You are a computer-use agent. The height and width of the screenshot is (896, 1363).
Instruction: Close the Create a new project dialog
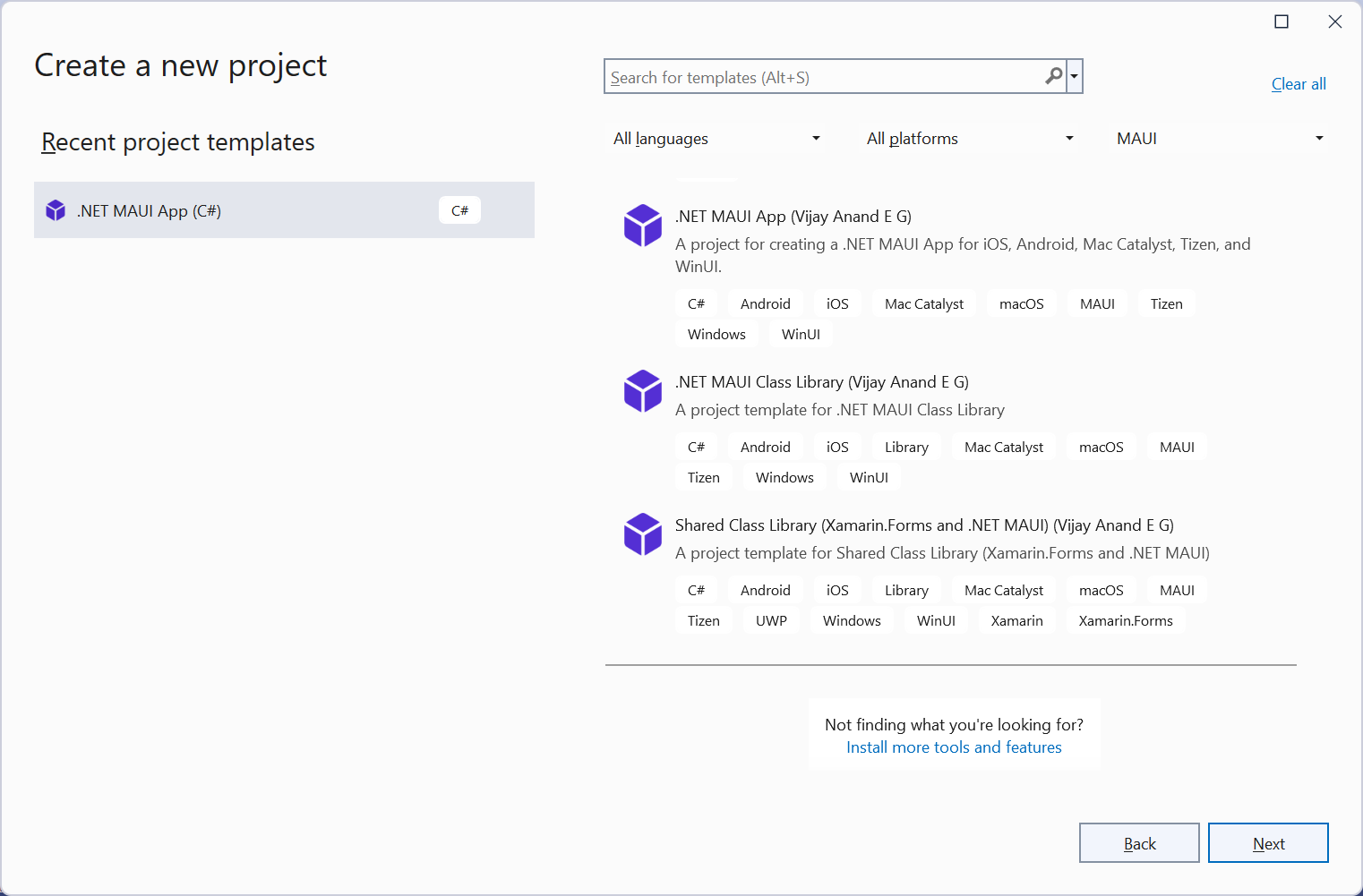(x=1335, y=21)
